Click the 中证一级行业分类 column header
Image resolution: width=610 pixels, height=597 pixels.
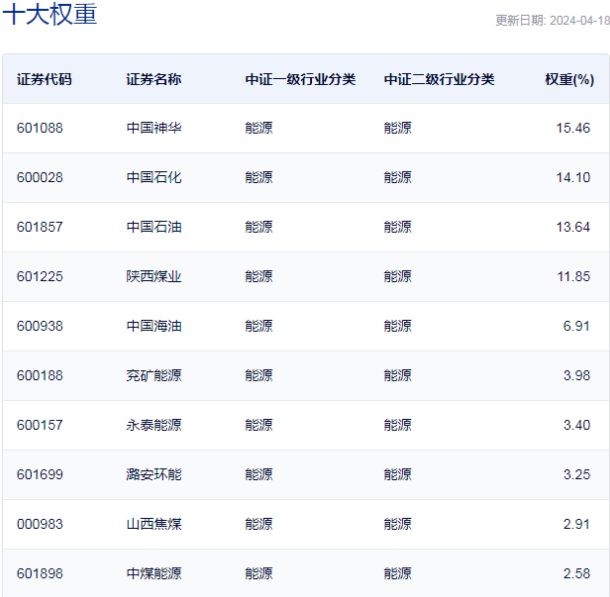[300, 79]
